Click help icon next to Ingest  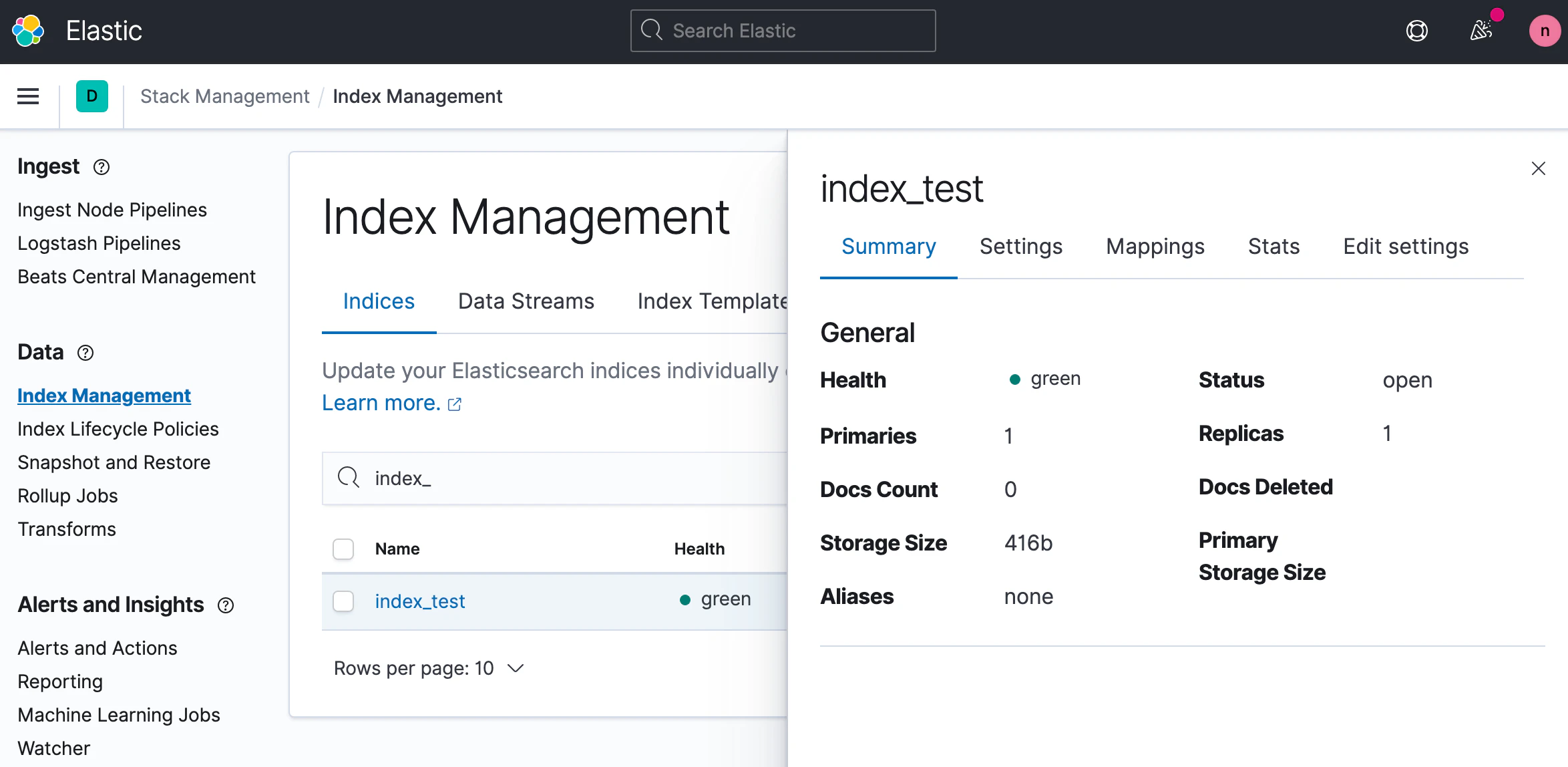102,167
